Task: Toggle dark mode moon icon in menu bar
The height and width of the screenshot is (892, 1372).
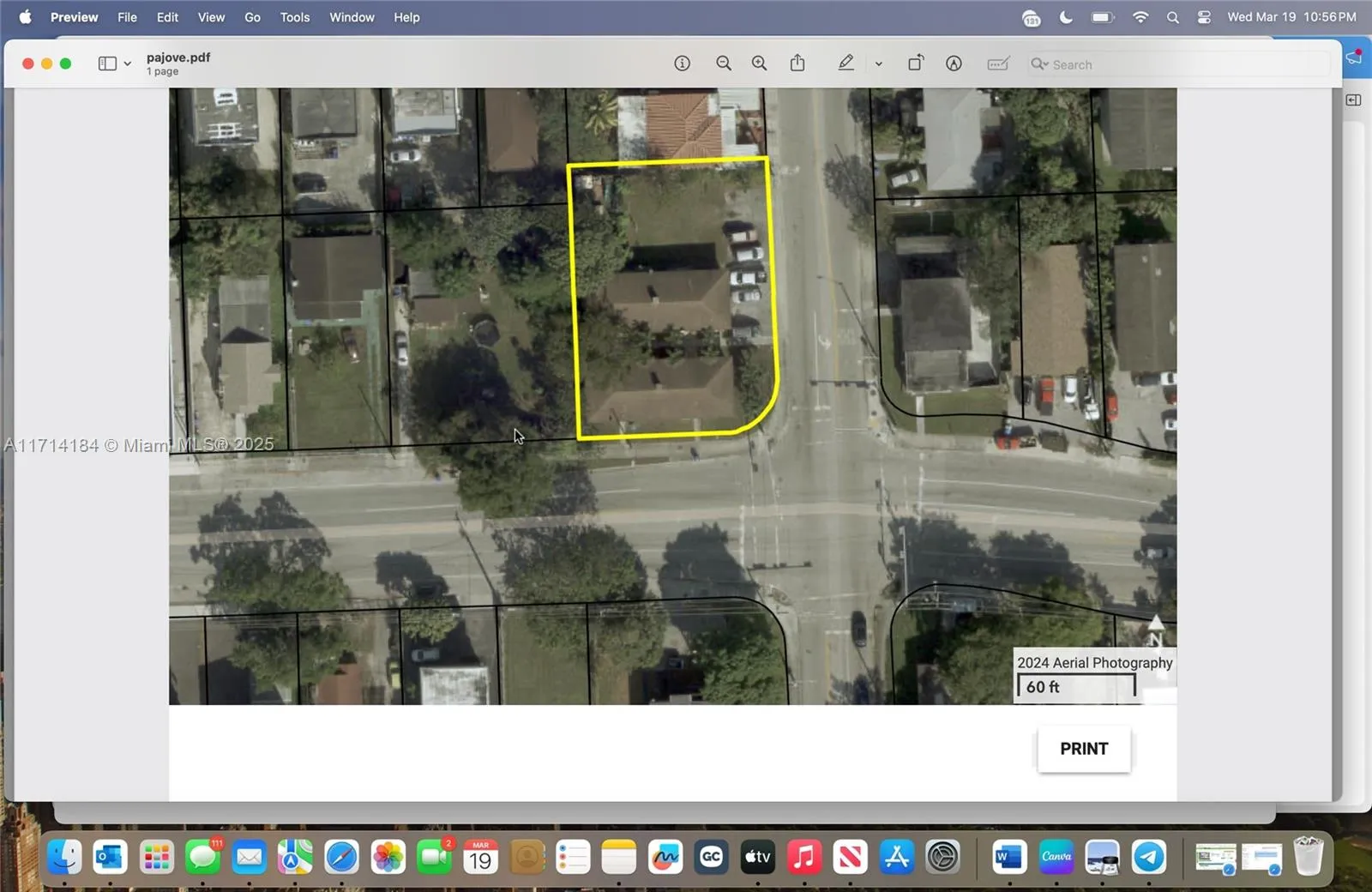Action: (1065, 16)
